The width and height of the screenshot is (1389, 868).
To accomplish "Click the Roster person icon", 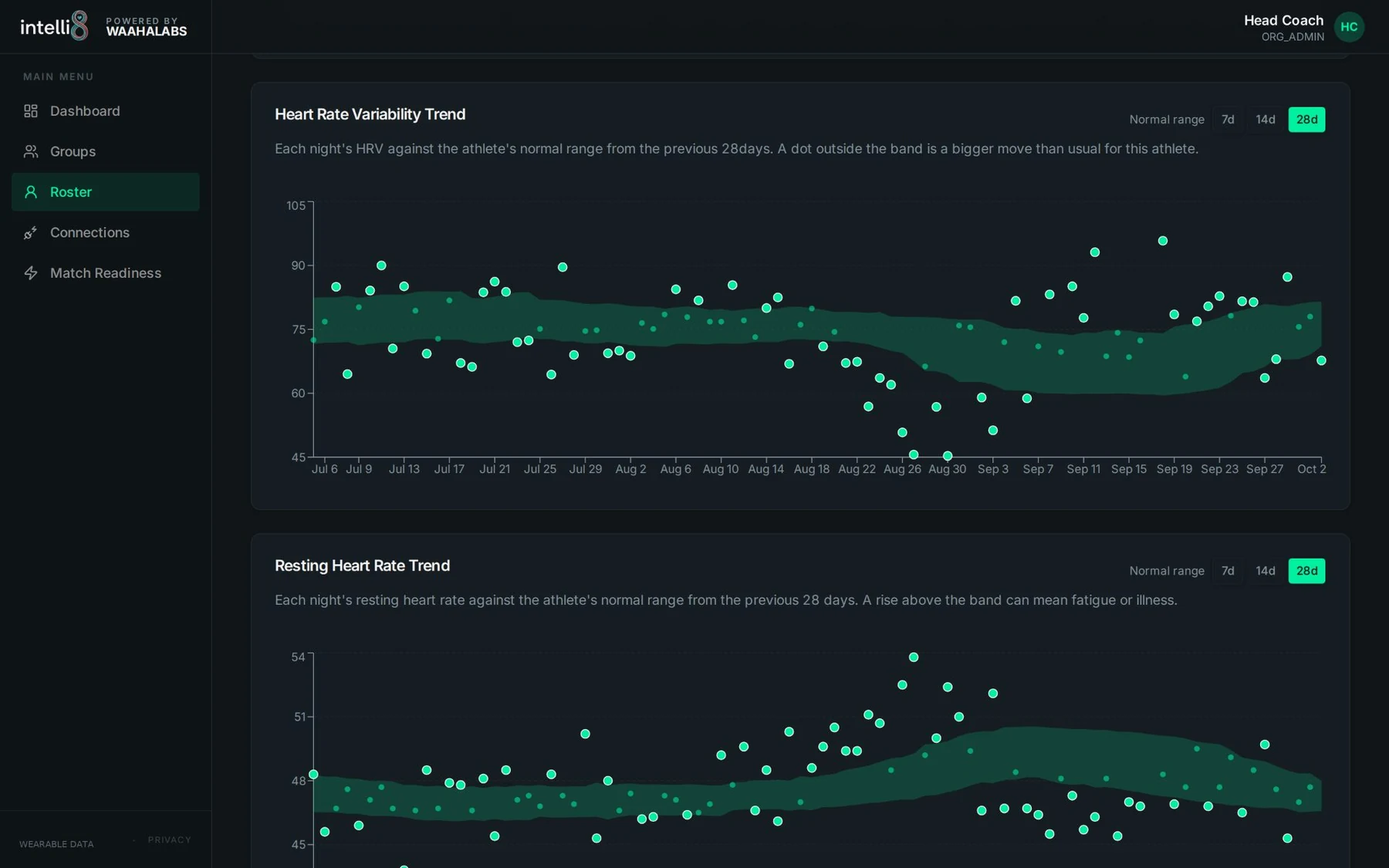I will click(31, 192).
